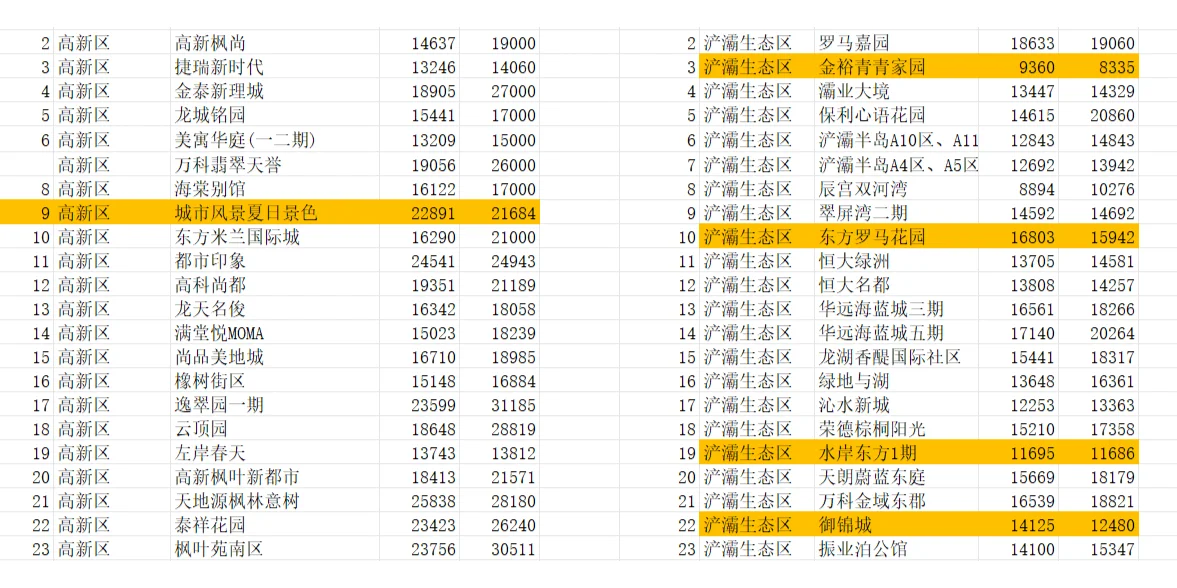1177x588 pixels.
Task: Click the cell 高新枫叶新都市
Action: 274,477
